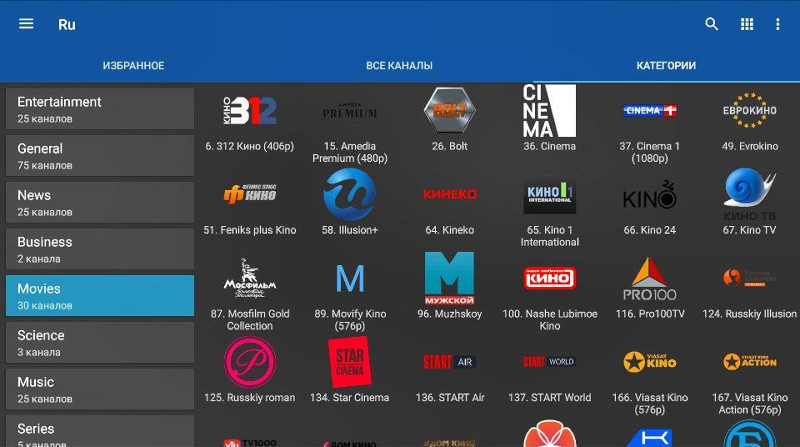Select the Entertainment category

click(100, 109)
